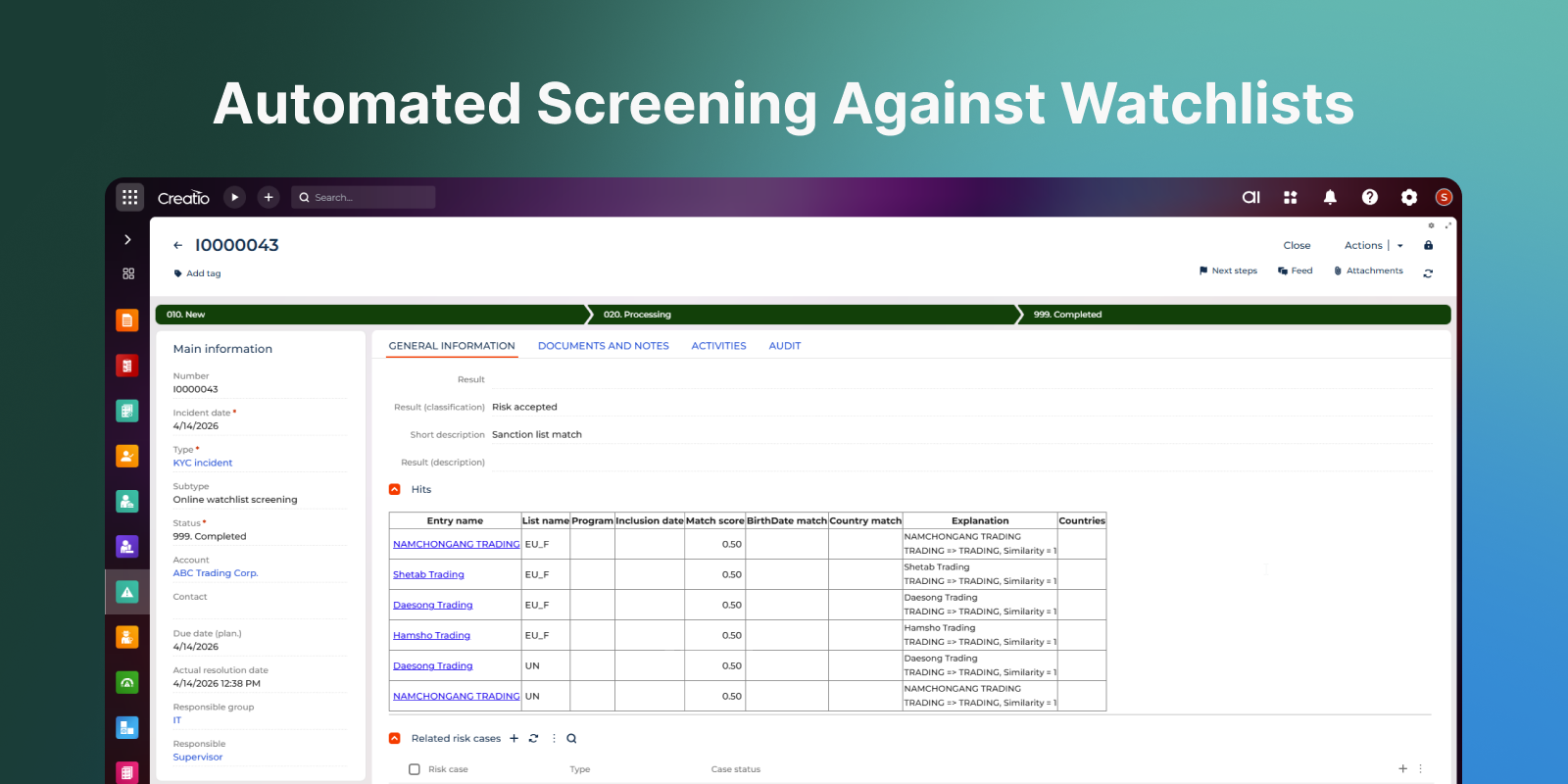Open the ABC Trading Corp. account link
The width and height of the screenshot is (1568, 784).
(x=216, y=573)
